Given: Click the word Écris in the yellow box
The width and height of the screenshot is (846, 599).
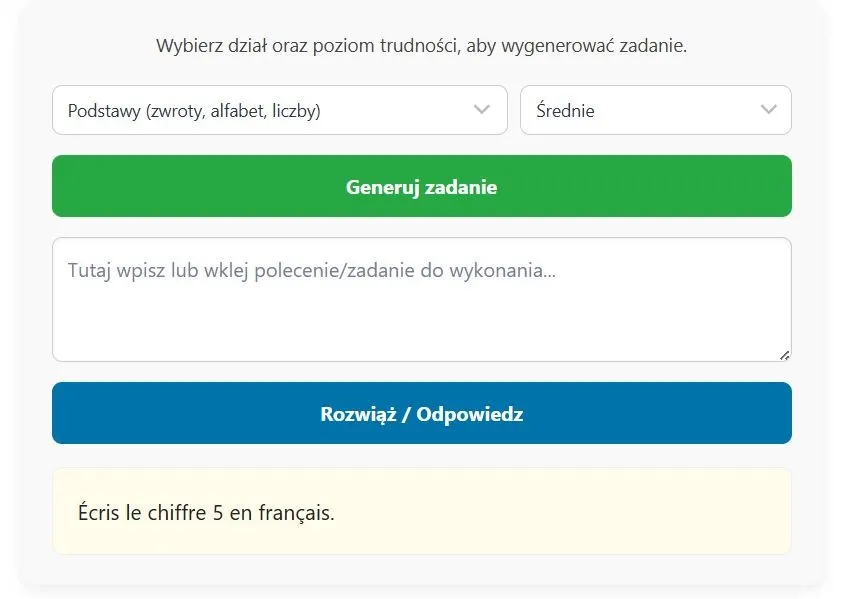Looking at the screenshot, I should pos(99,514).
